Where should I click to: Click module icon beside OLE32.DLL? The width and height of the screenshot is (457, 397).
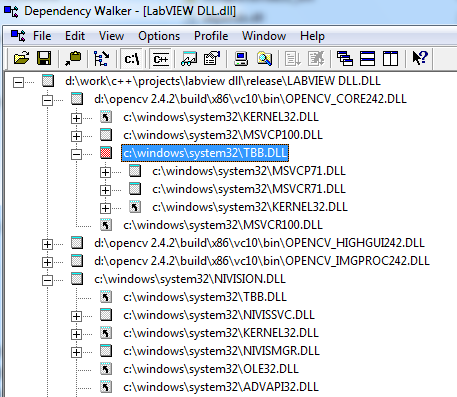tap(106, 369)
